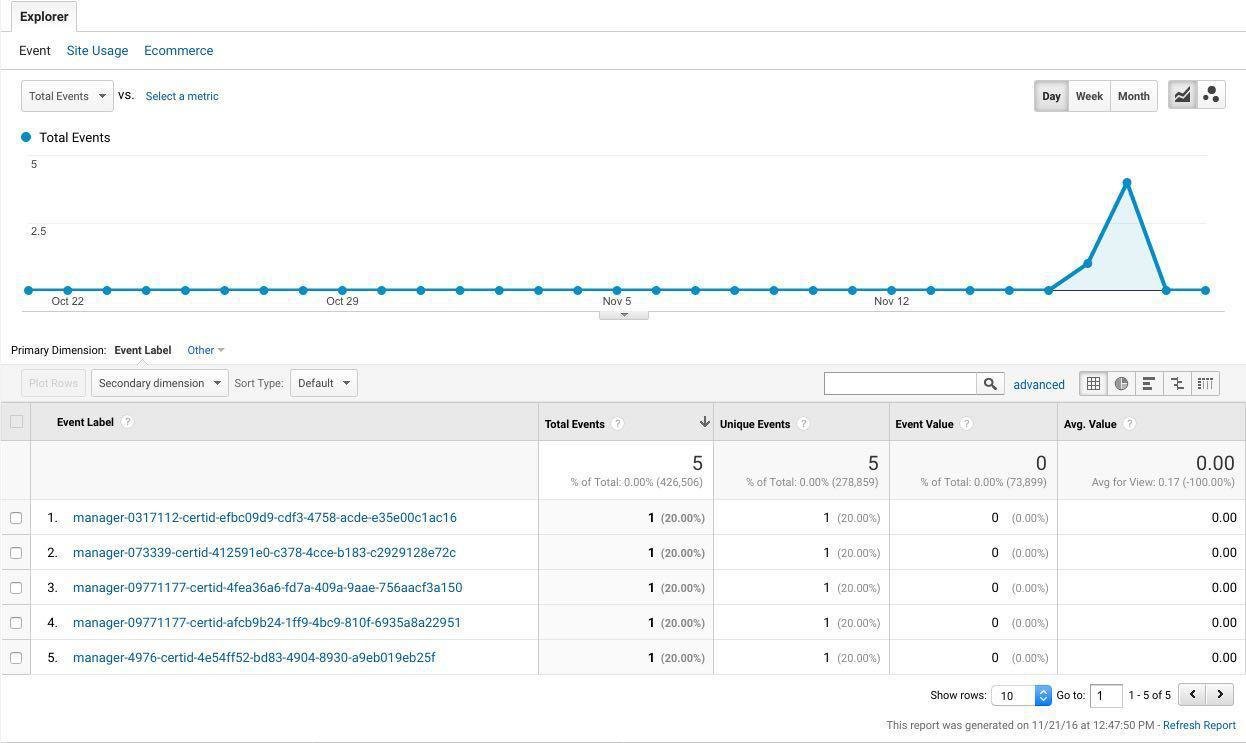
Task: Select the performance bar view icon
Action: [1149, 383]
